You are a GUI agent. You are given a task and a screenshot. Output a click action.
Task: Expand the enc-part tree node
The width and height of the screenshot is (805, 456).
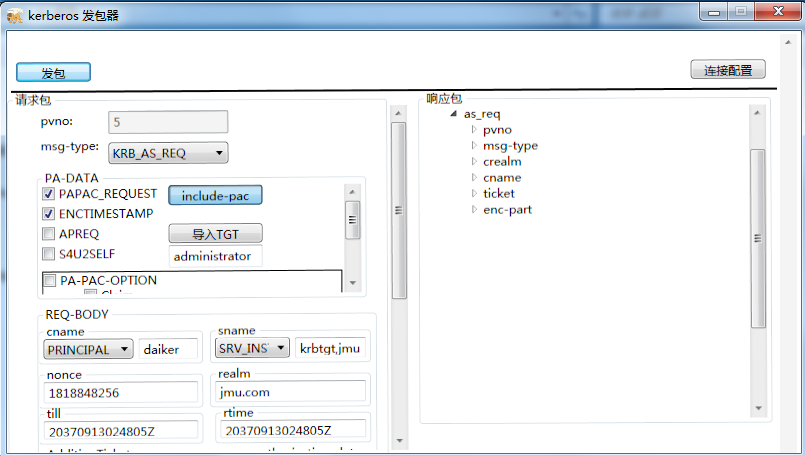[474, 209]
